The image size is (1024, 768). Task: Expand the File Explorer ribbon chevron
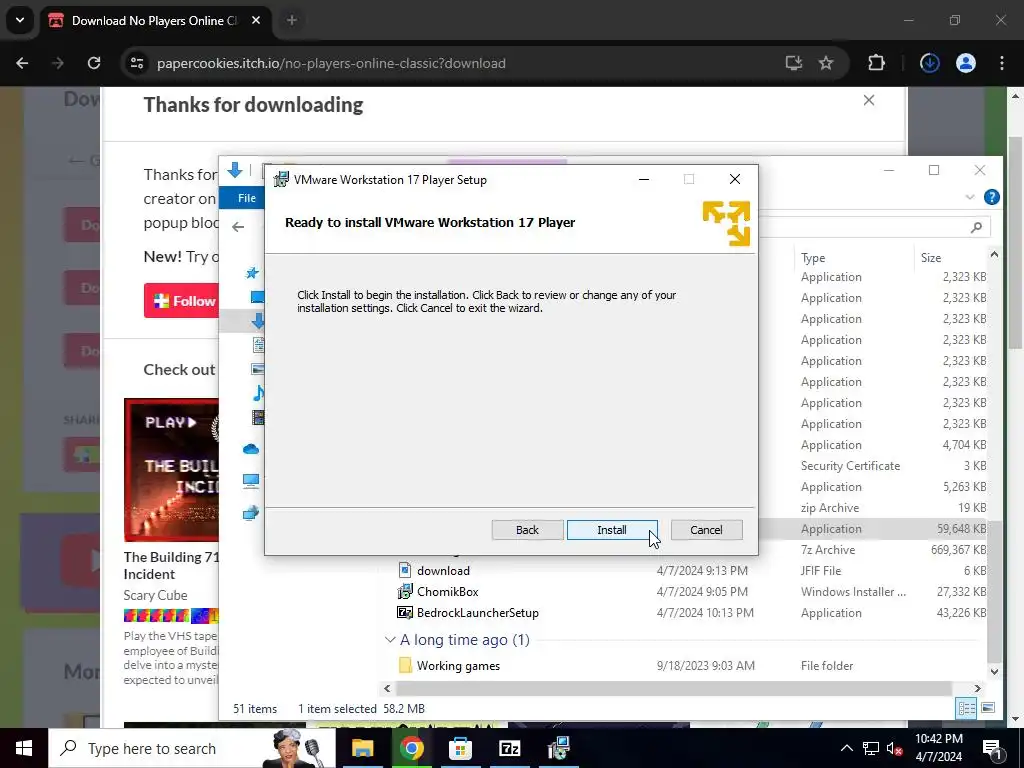point(970,197)
